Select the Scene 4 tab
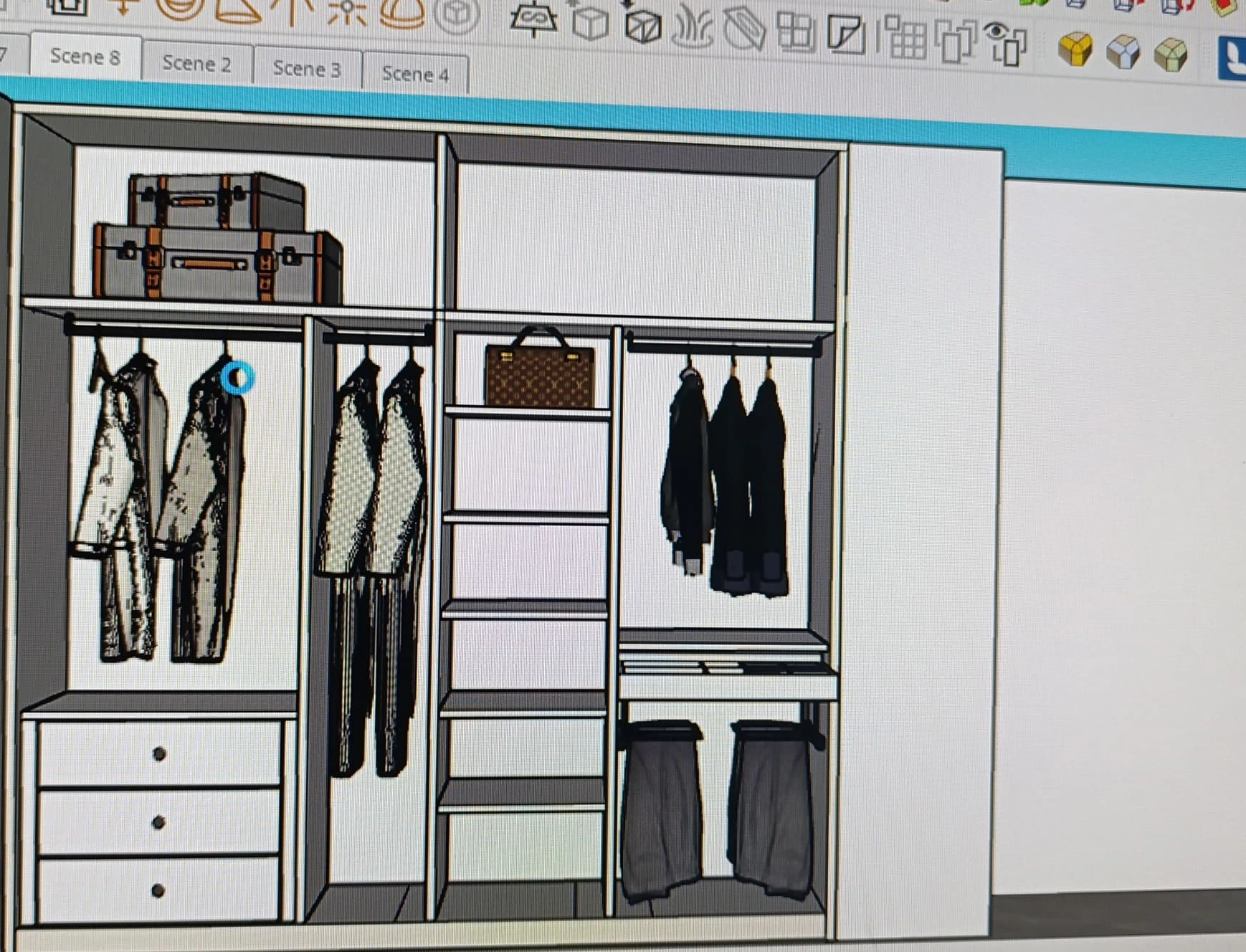This screenshot has width=1246, height=952. [415, 74]
